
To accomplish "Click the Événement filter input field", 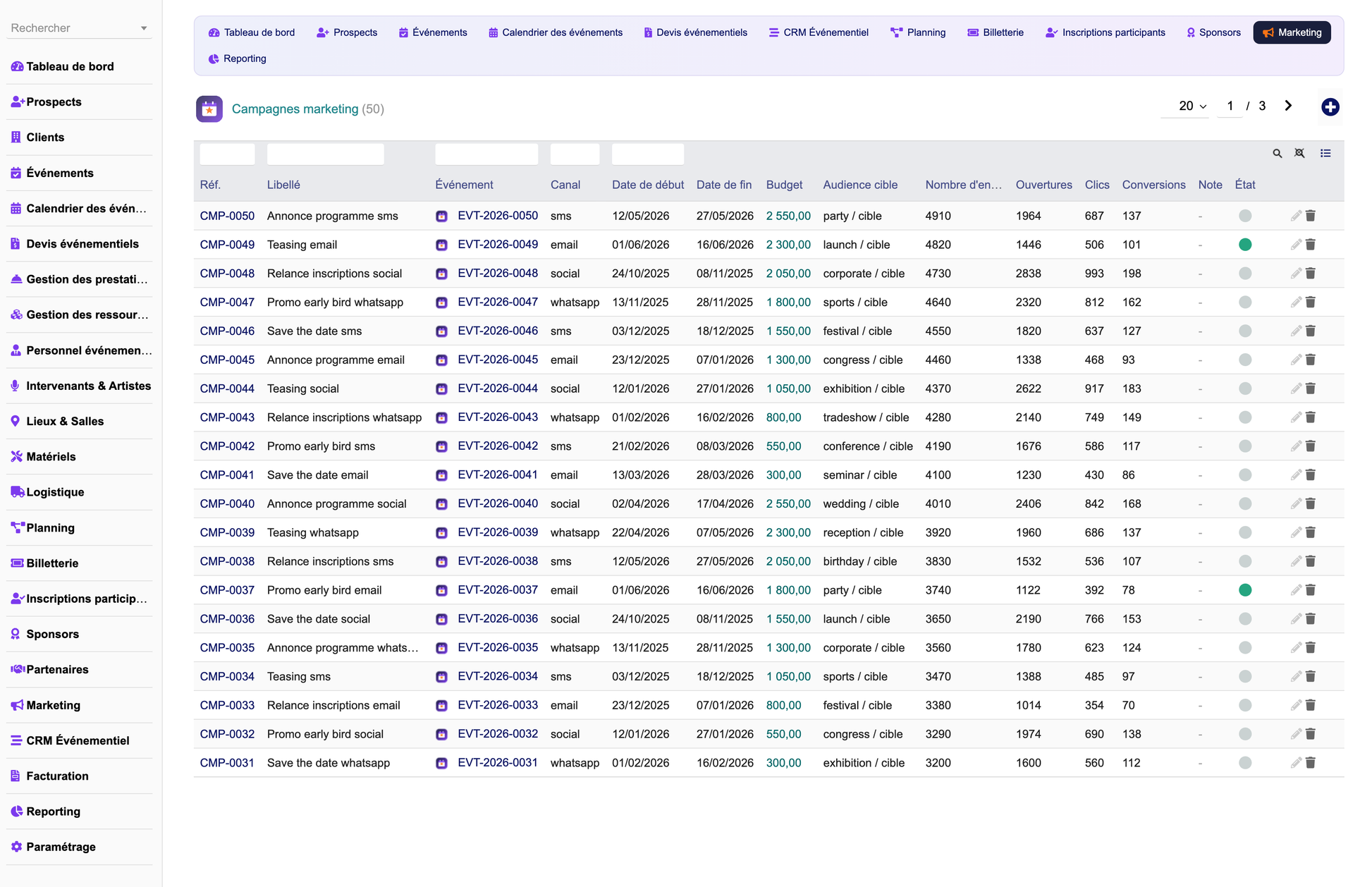I will click(486, 154).
